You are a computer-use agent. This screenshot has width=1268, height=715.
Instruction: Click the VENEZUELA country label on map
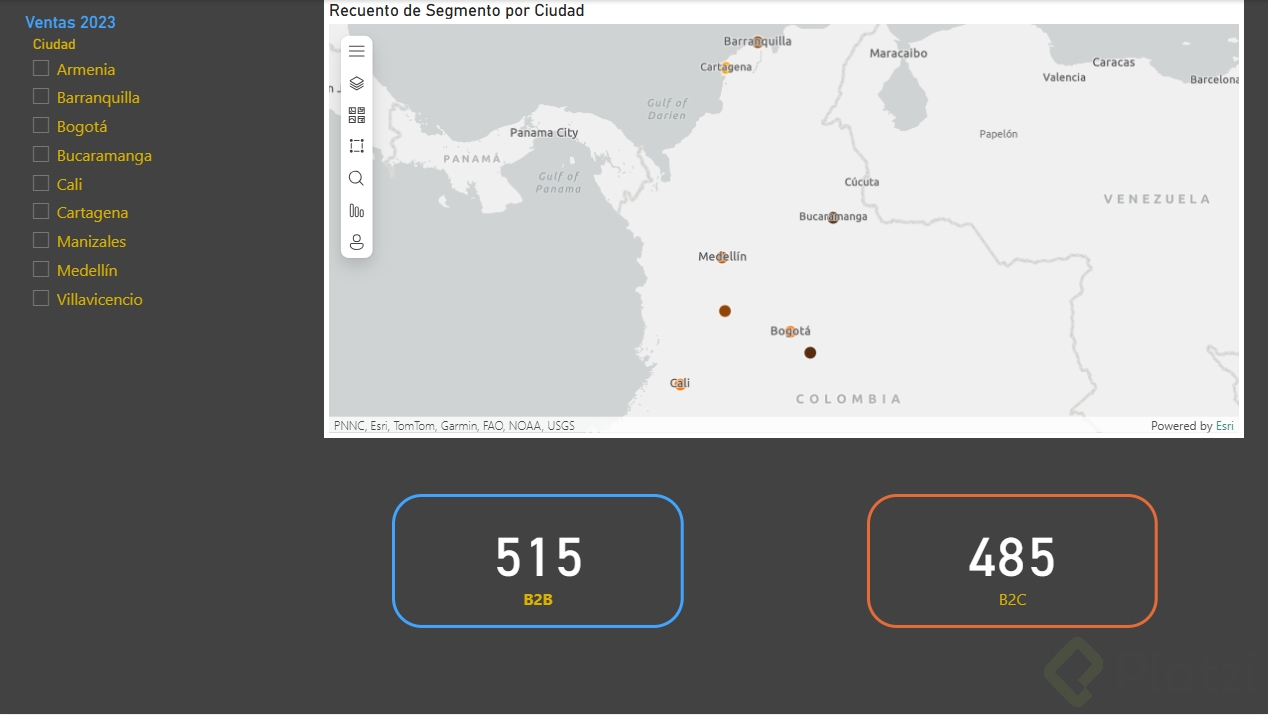click(1157, 199)
